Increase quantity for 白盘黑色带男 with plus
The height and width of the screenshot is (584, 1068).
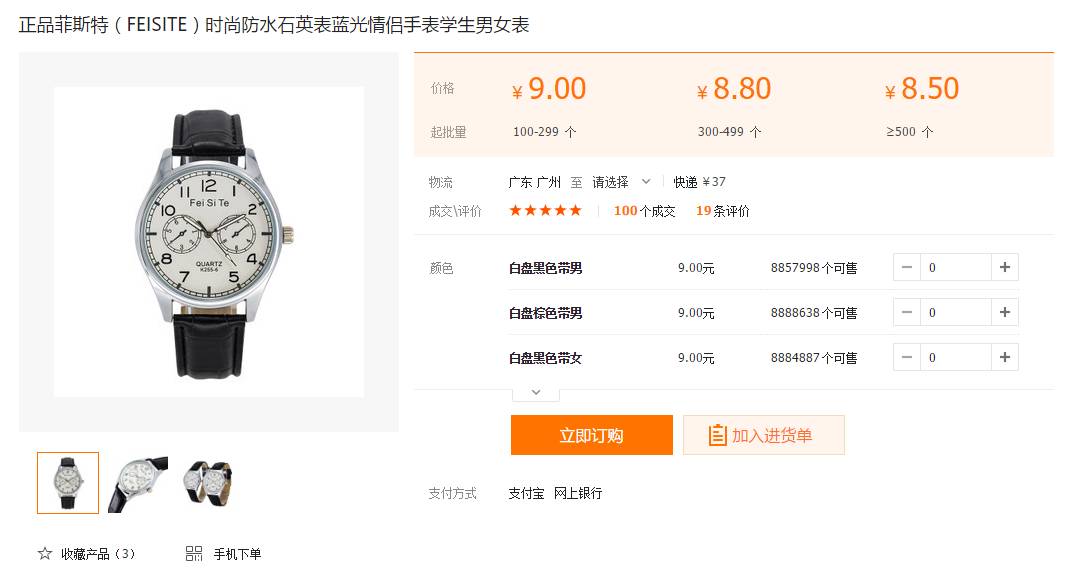click(1005, 267)
